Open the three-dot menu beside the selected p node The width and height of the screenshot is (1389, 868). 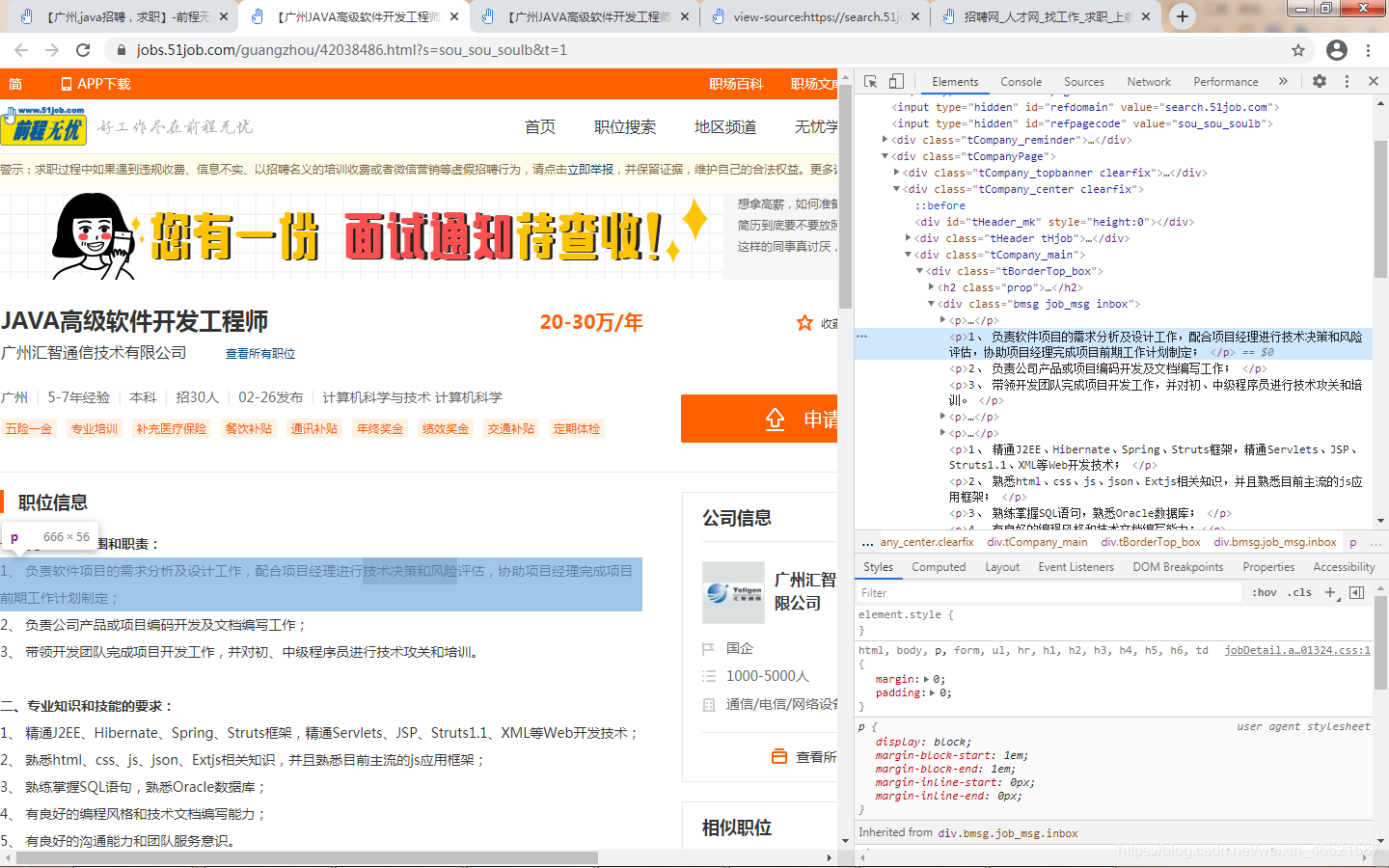(x=861, y=337)
